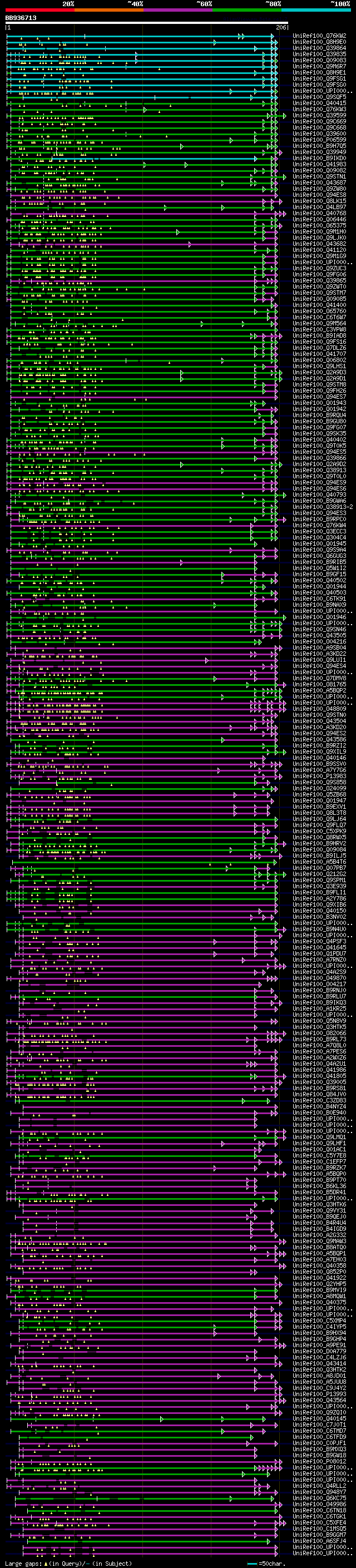Select label UniRef100_Q9SN46

tap(319, 630)
